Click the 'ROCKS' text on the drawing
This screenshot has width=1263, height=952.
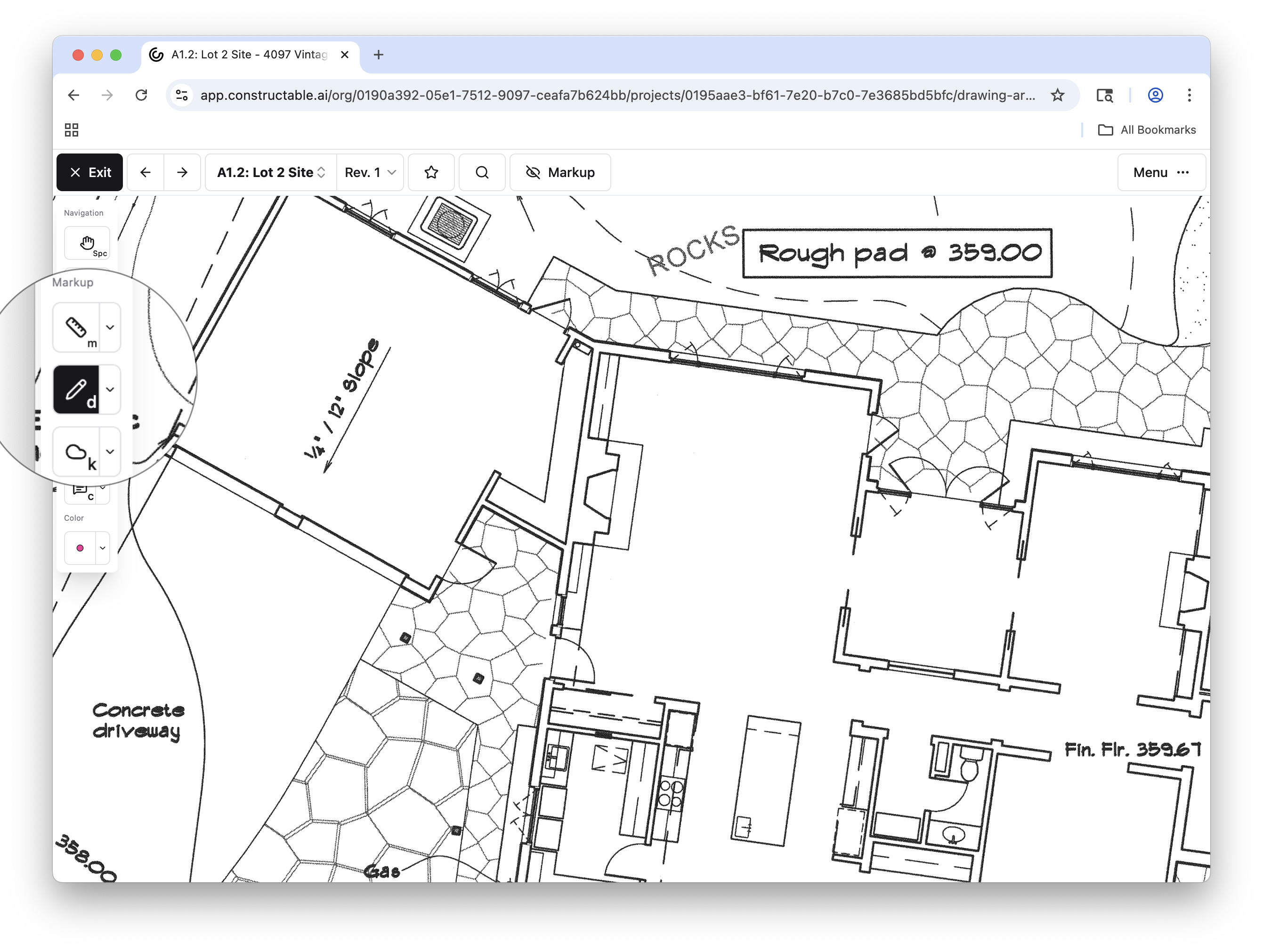coord(693,250)
